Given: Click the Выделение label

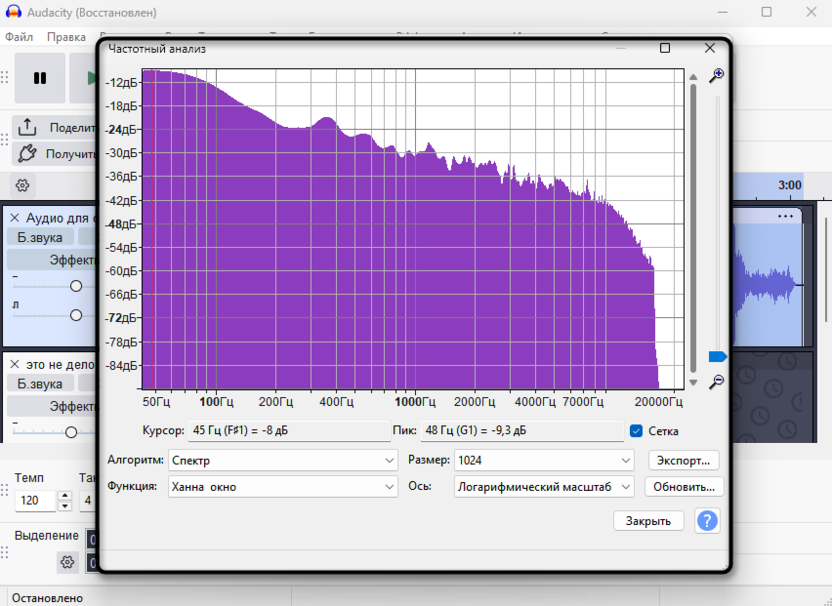Looking at the screenshot, I should coord(46,535).
